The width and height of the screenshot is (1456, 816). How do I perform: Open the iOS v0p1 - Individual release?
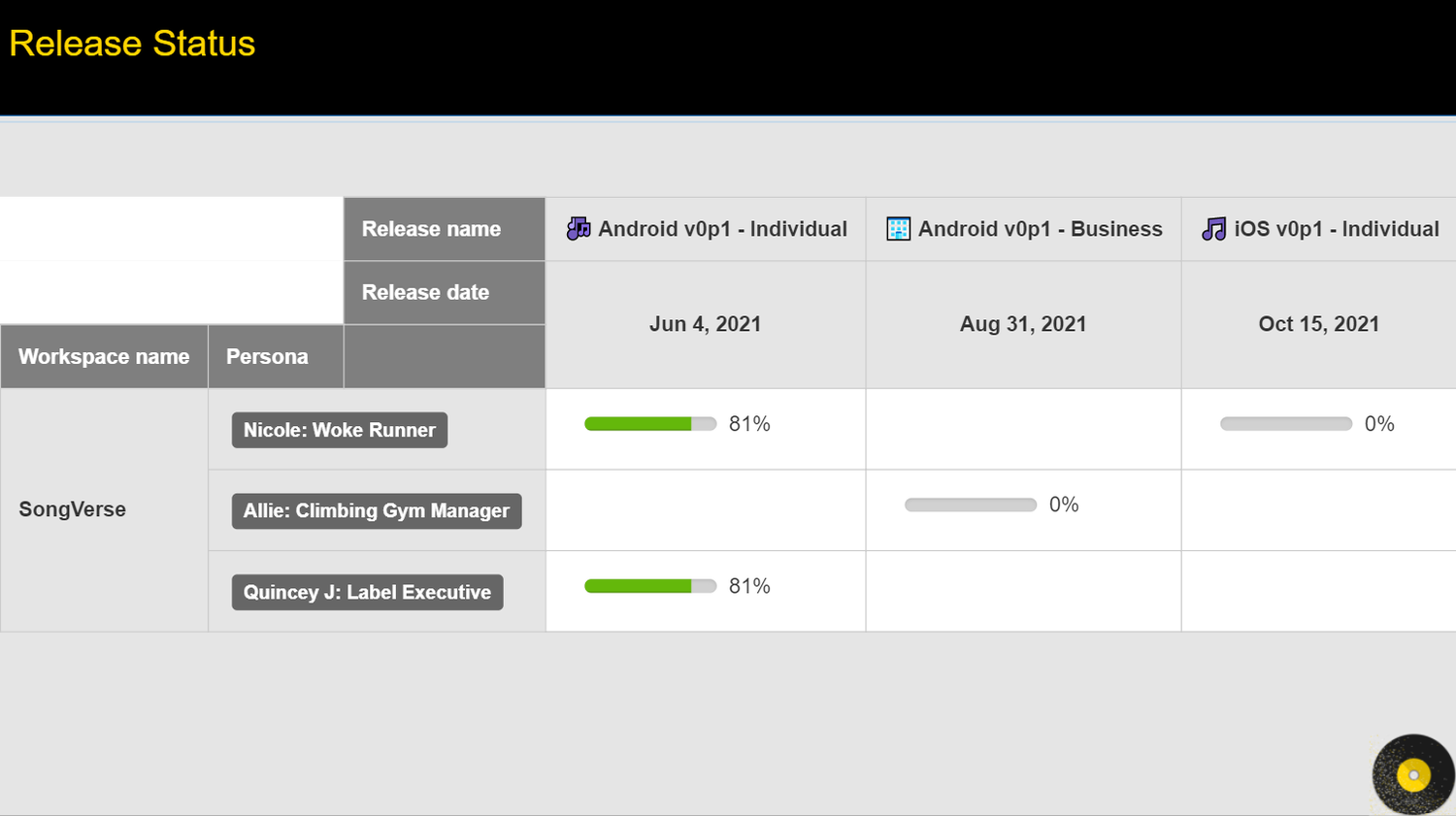[x=1336, y=229]
